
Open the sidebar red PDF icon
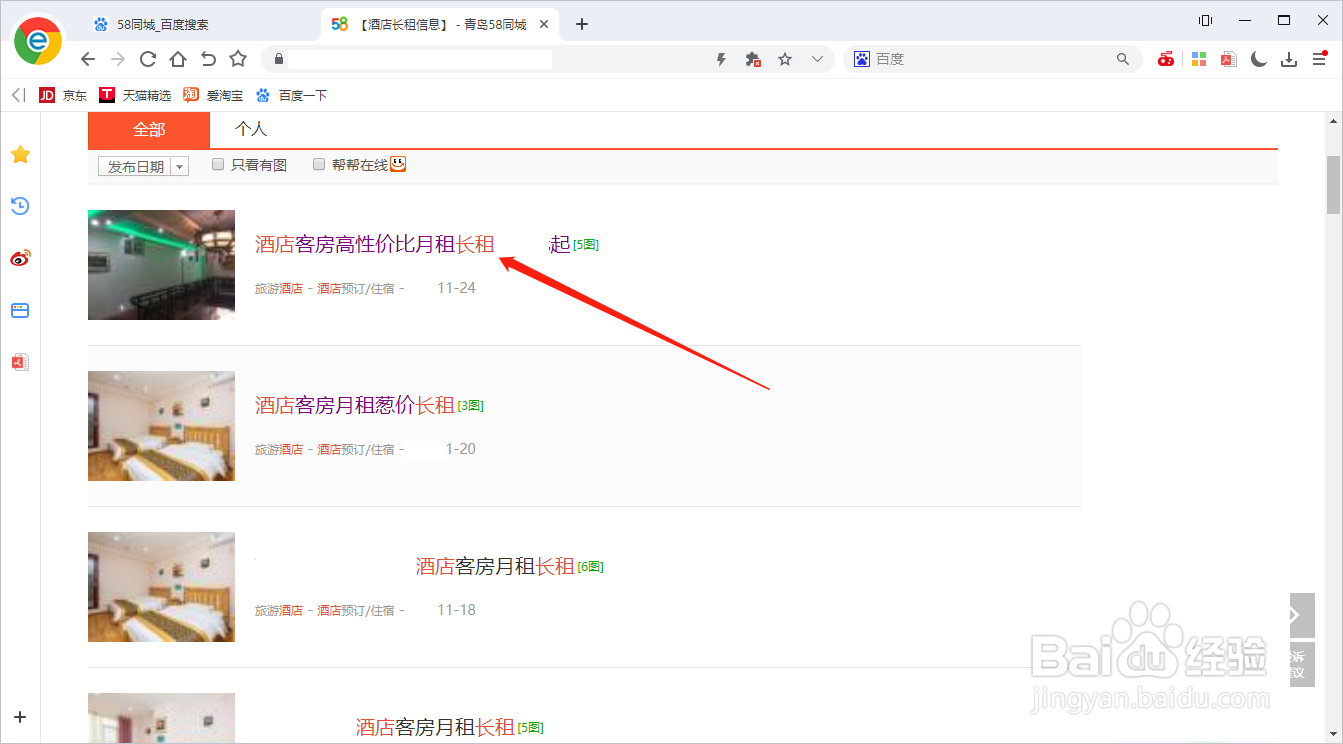(20, 362)
